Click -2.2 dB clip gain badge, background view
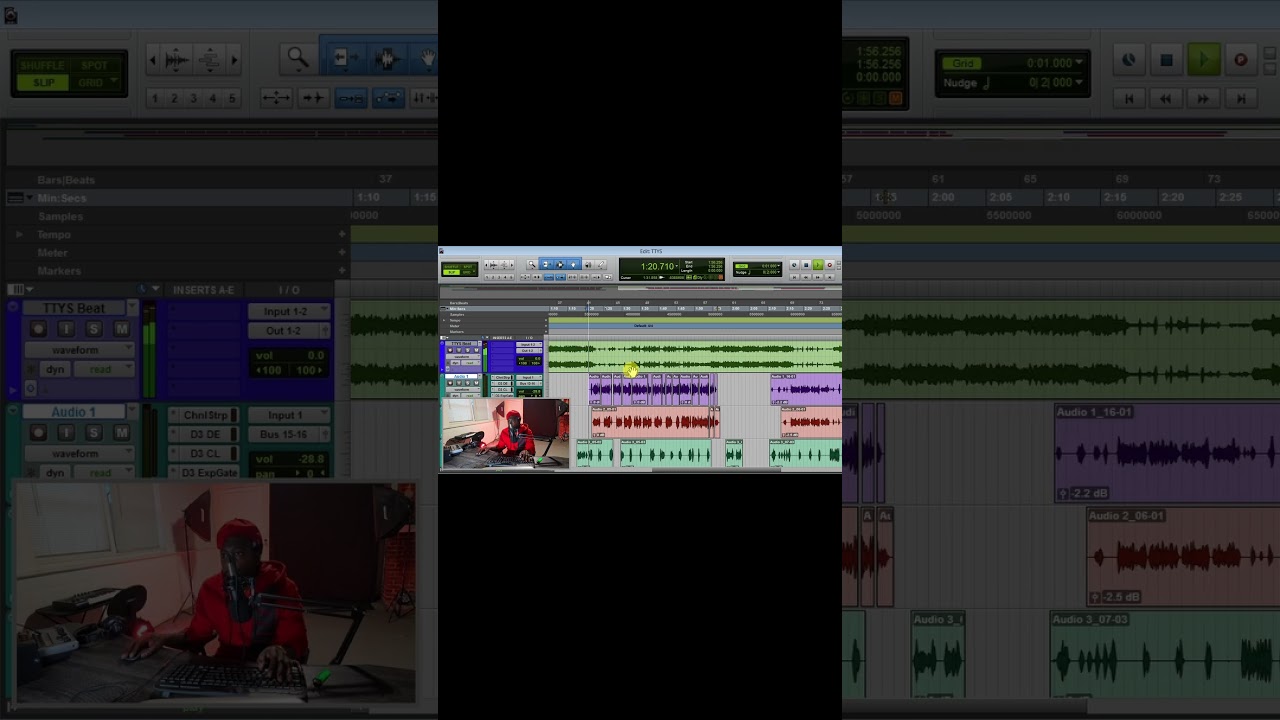This screenshot has height=720, width=1280. [1085, 493]
